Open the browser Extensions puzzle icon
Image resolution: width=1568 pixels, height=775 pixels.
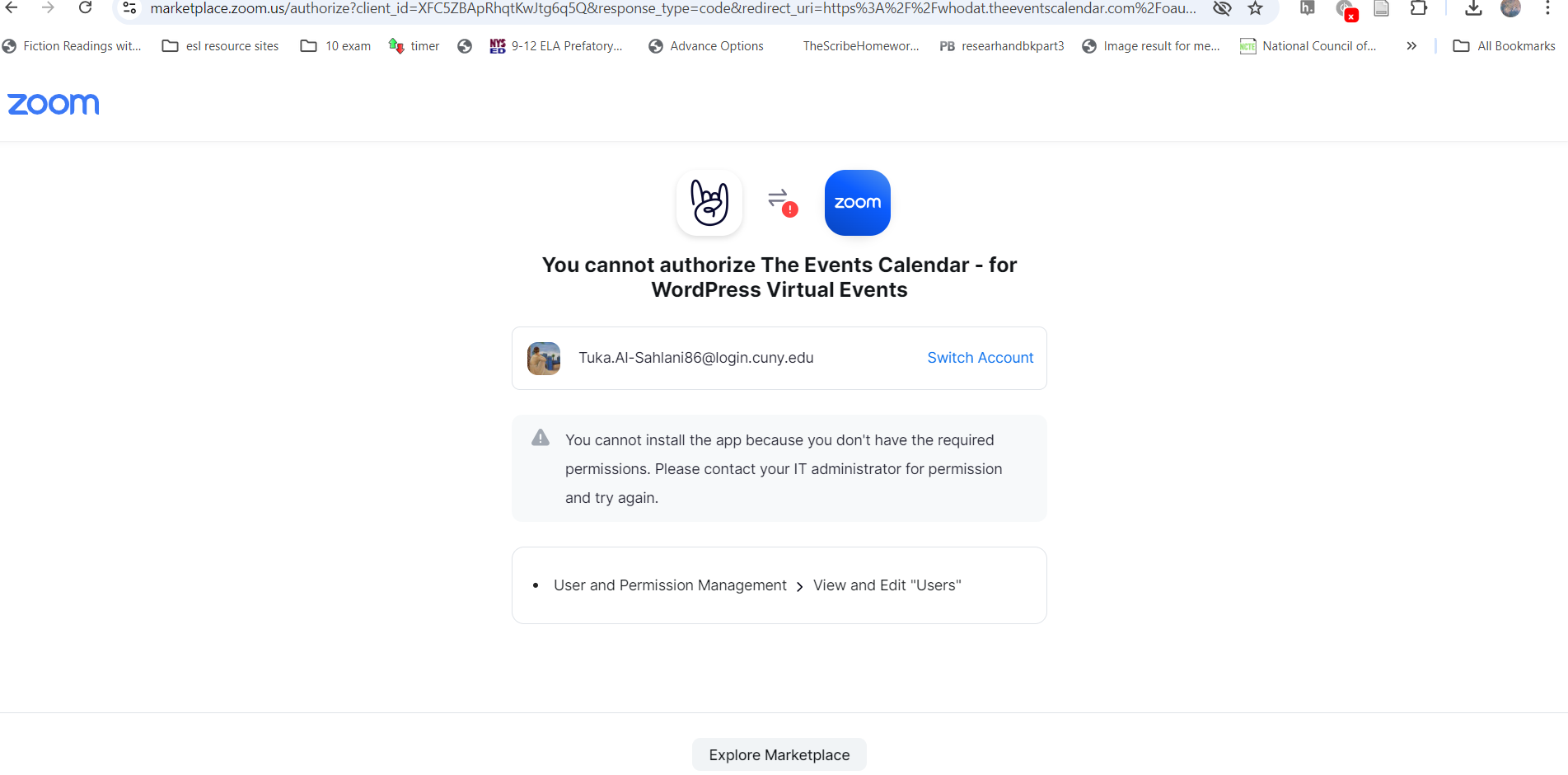coord(1418,8)
